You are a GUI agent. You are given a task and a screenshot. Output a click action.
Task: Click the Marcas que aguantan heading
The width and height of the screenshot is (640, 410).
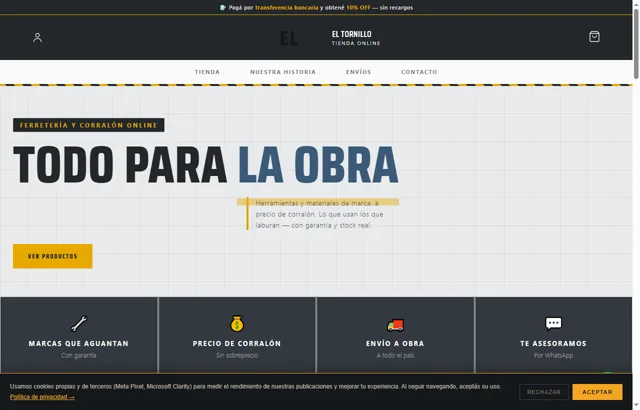point(79,344)
